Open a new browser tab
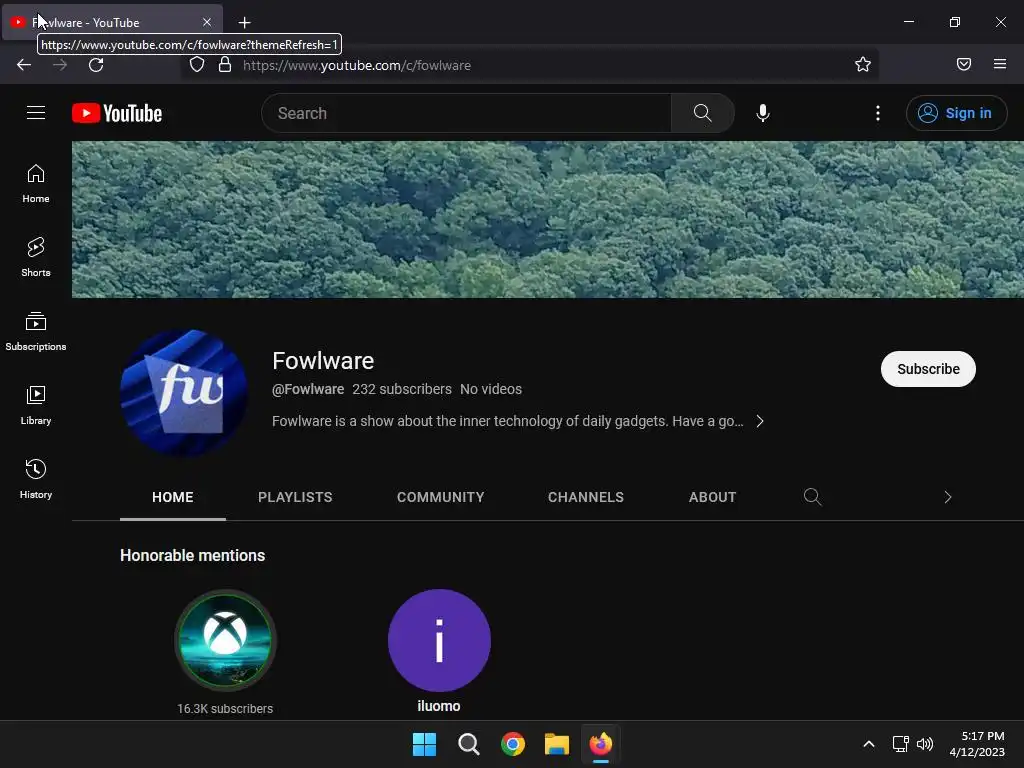The height and width of the screenshot is (768, 1024). (244, 23)
